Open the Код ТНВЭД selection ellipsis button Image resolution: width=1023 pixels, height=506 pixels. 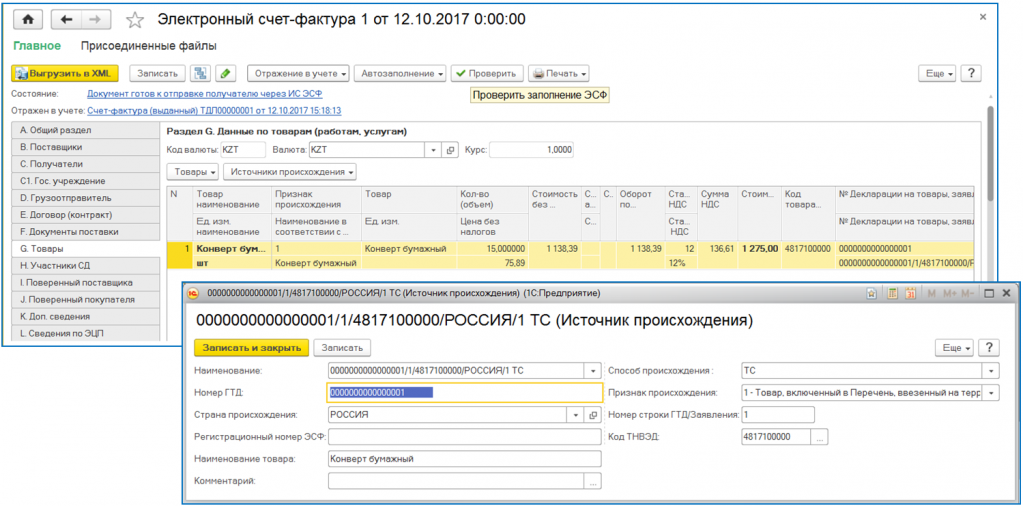click(821, 437)
